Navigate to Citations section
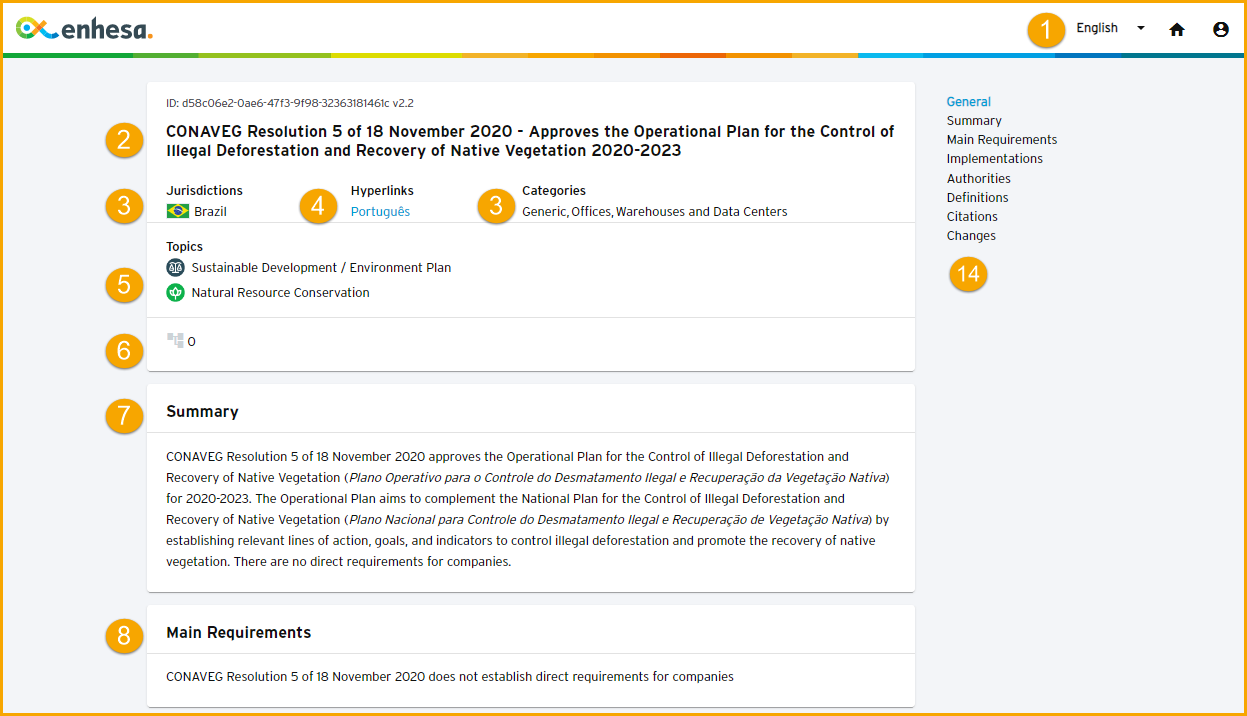 point(972,217)
